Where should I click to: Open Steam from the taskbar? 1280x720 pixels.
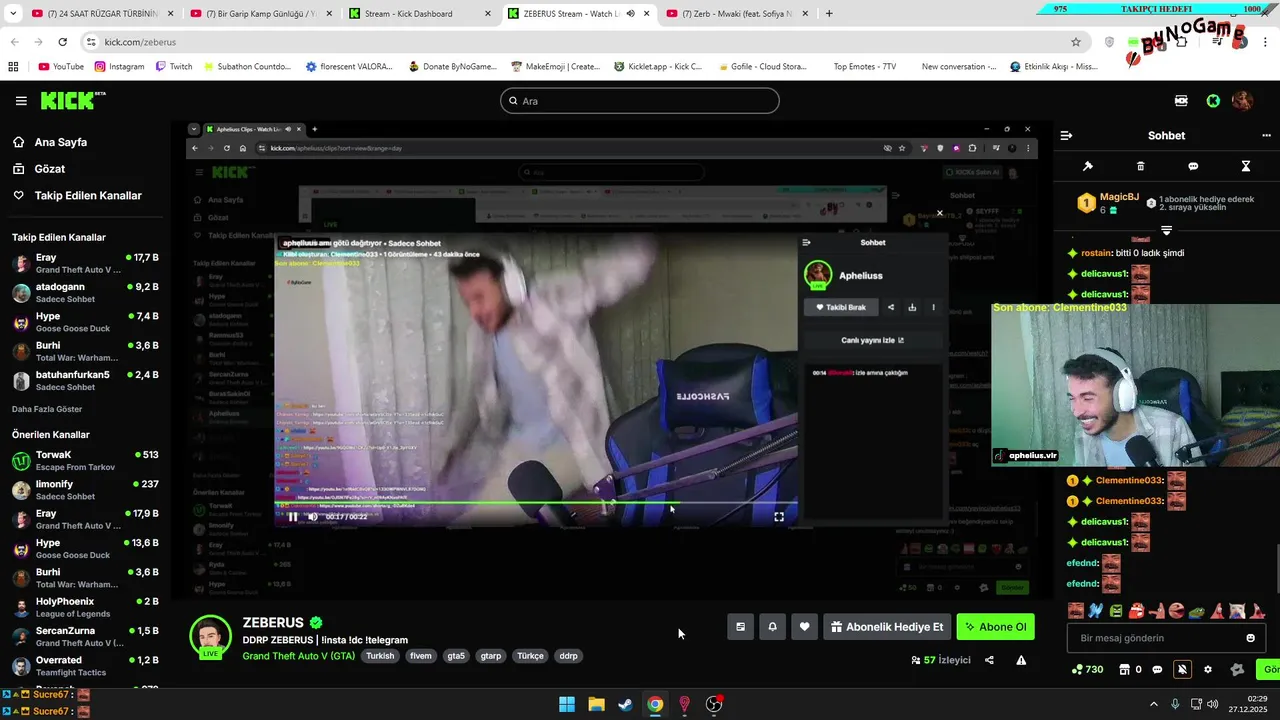click(x=625, y=704)
